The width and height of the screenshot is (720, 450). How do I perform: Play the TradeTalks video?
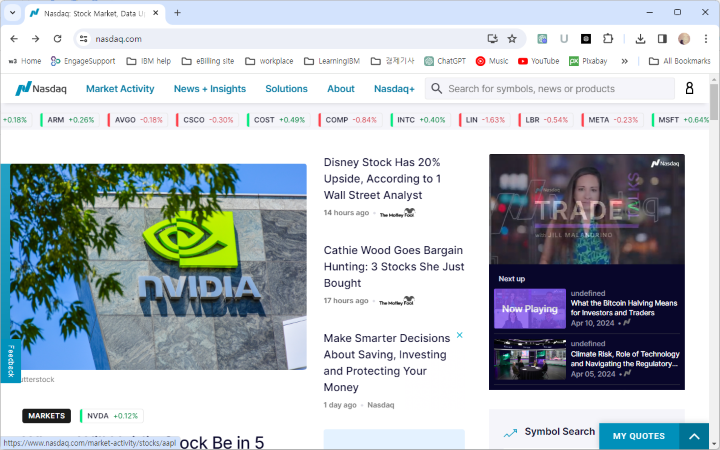(x=587, y=209)
